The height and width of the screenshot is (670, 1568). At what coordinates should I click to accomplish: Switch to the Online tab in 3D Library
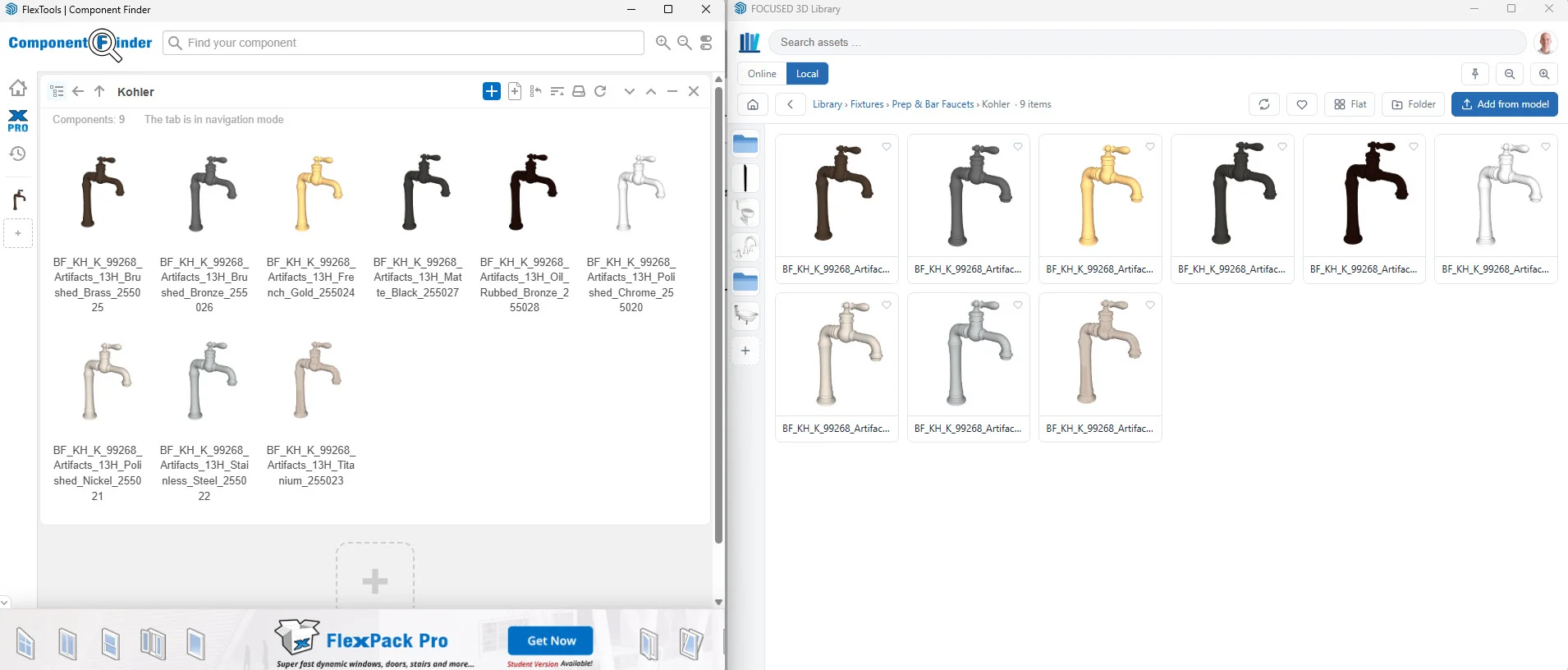[762, 74]
